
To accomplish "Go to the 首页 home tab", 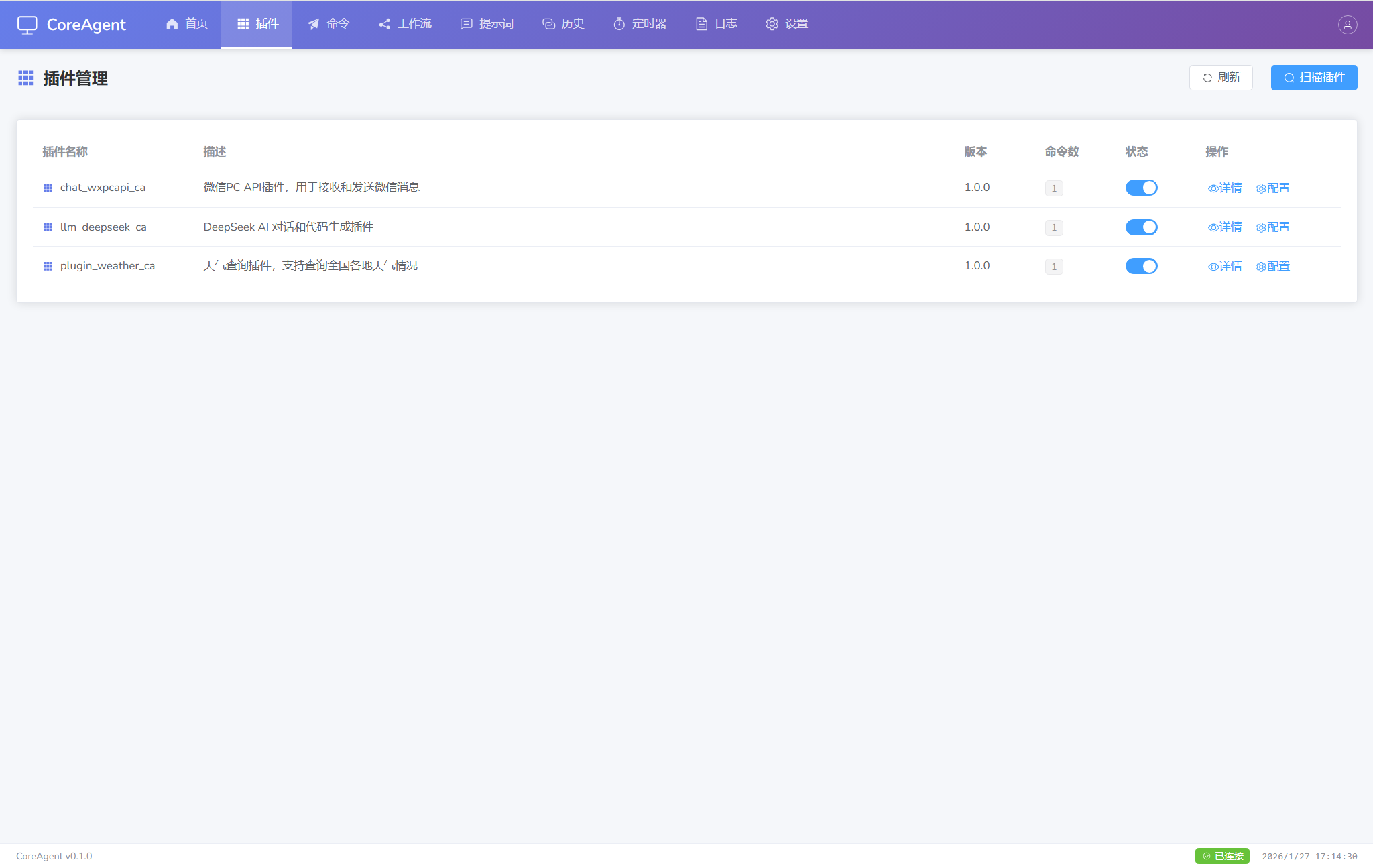I will (x=187, y=24).
